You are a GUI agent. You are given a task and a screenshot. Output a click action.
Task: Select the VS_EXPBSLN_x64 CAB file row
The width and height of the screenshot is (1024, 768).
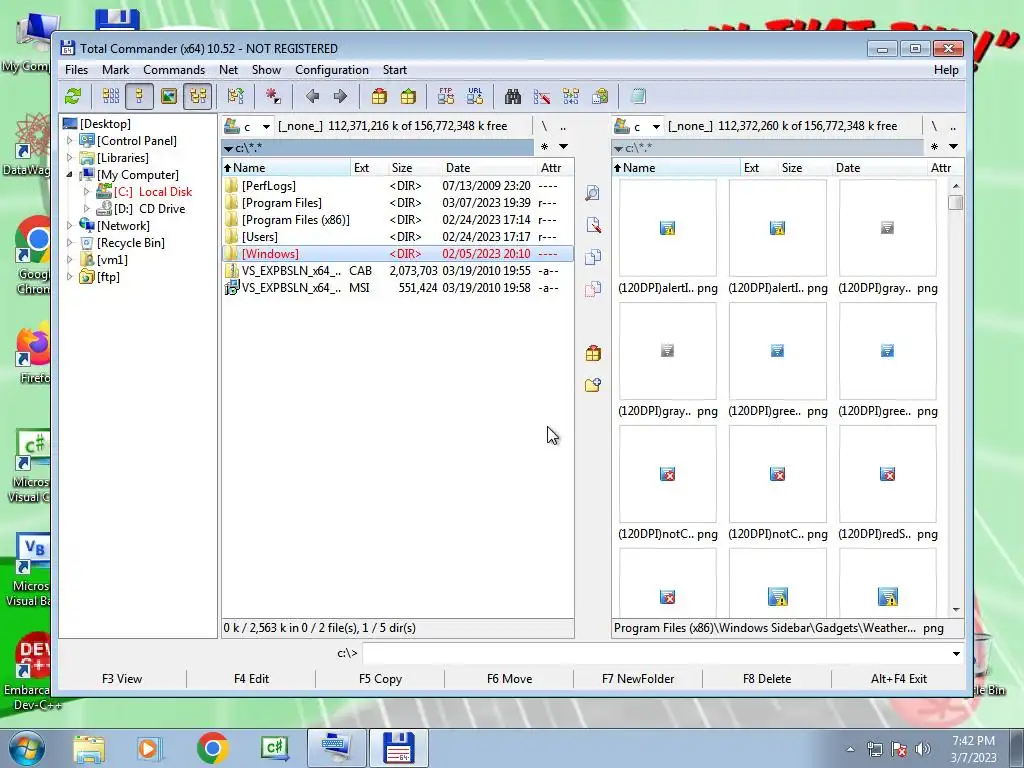398,271
